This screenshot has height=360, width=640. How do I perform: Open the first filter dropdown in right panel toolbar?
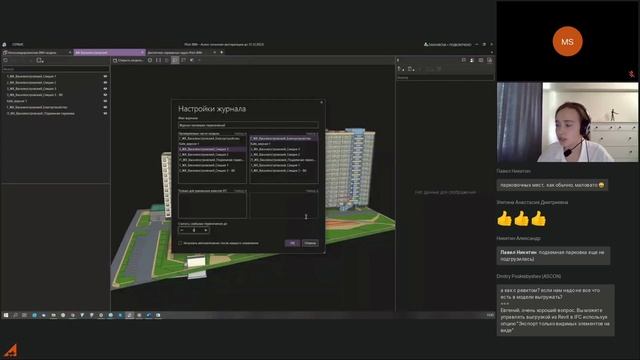pyautogui.click(x=401, y=69)
